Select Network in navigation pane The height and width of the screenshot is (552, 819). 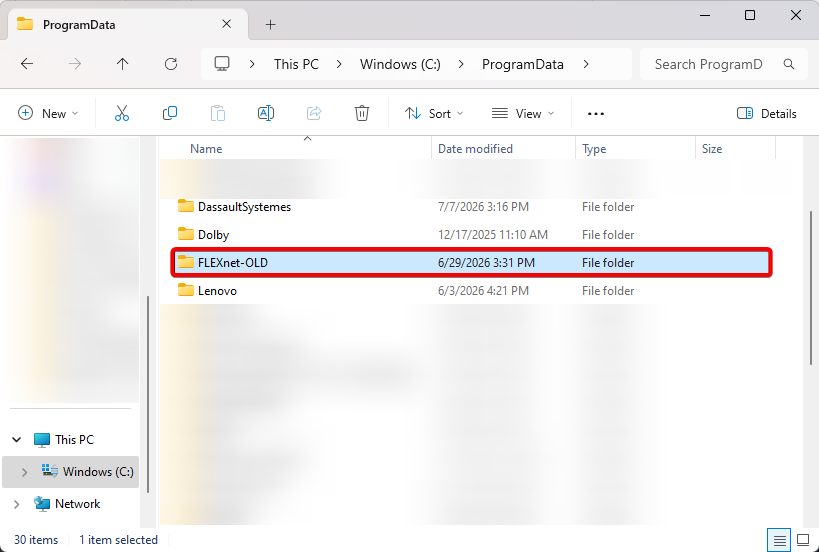(x=77, y=504)
